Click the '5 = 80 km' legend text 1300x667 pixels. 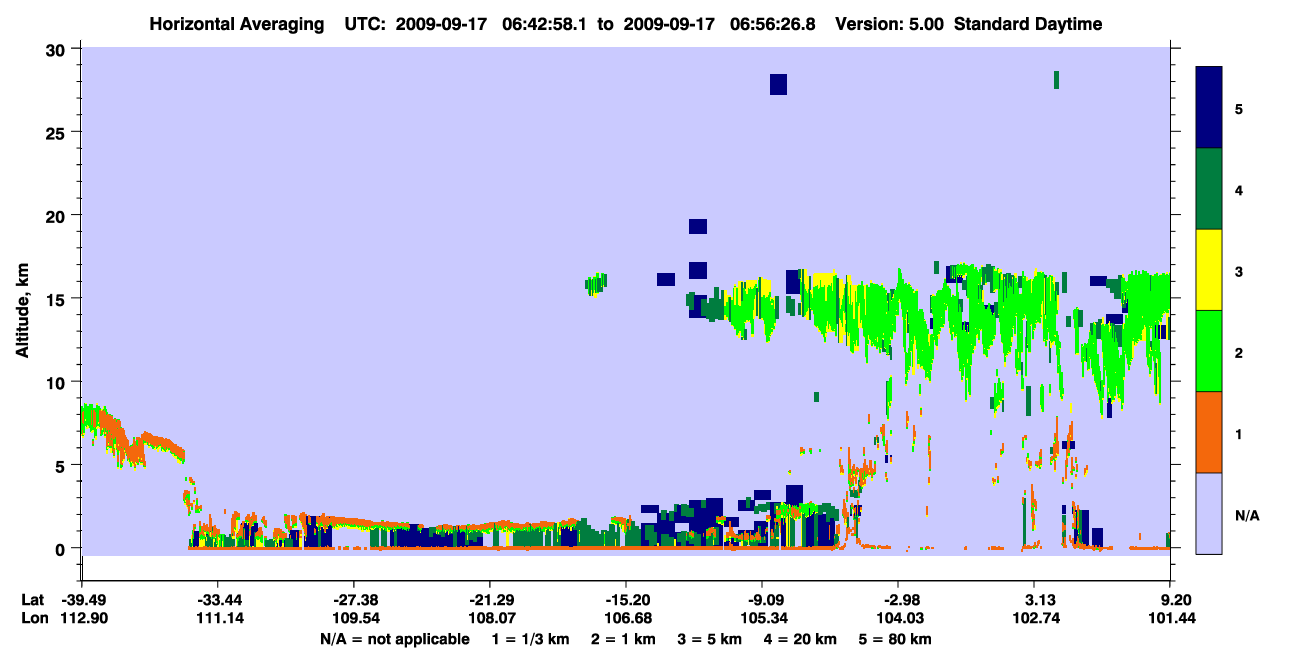click(896, 639)
